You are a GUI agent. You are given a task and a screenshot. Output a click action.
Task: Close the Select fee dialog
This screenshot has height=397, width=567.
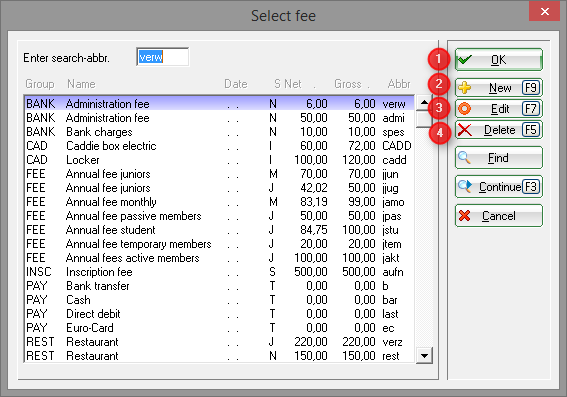coord(545,12)
